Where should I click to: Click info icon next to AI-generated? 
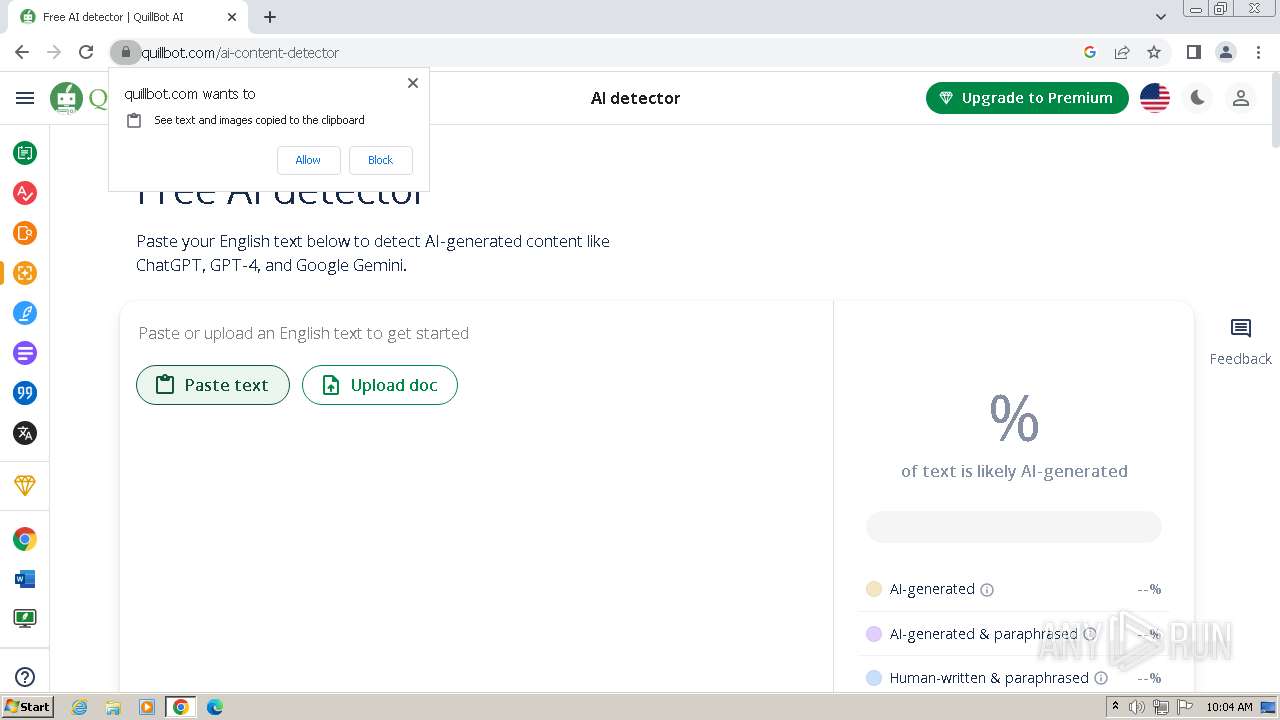(987, 590)
